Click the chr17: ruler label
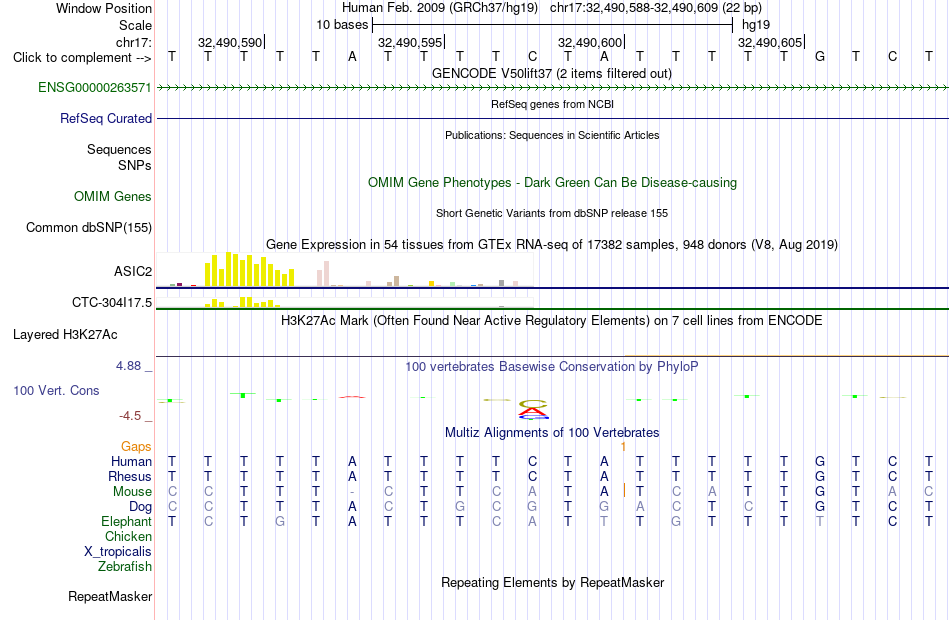Viewport: 950px width, 620px height. [x=134, y=42]
